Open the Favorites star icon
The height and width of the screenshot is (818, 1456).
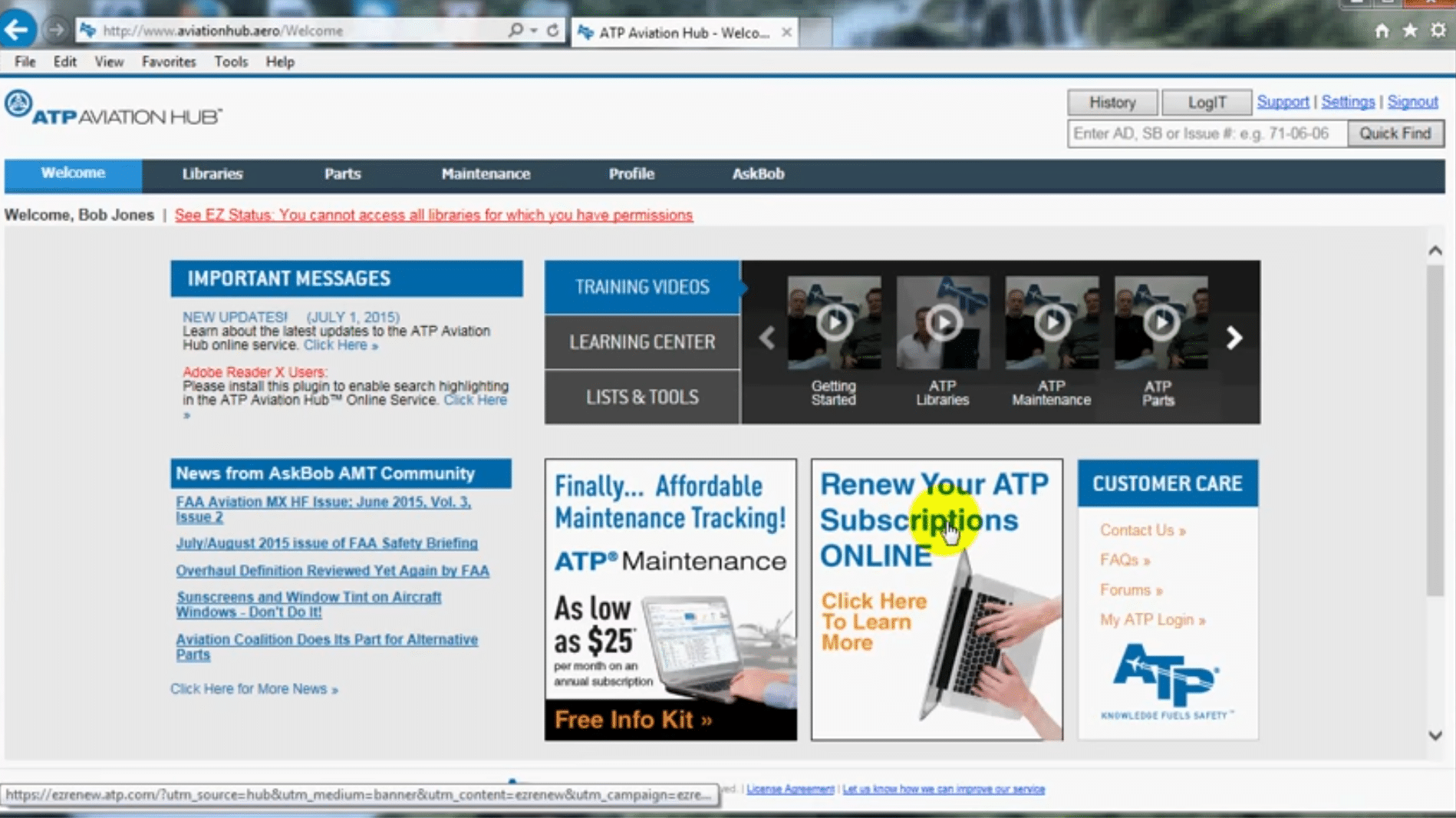[x=1410, y=31]
